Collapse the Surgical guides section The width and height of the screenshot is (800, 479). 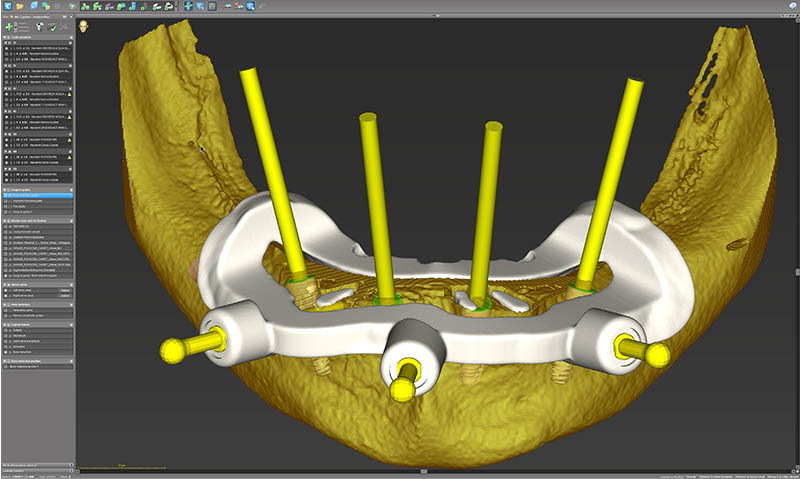tap(4, 189)
